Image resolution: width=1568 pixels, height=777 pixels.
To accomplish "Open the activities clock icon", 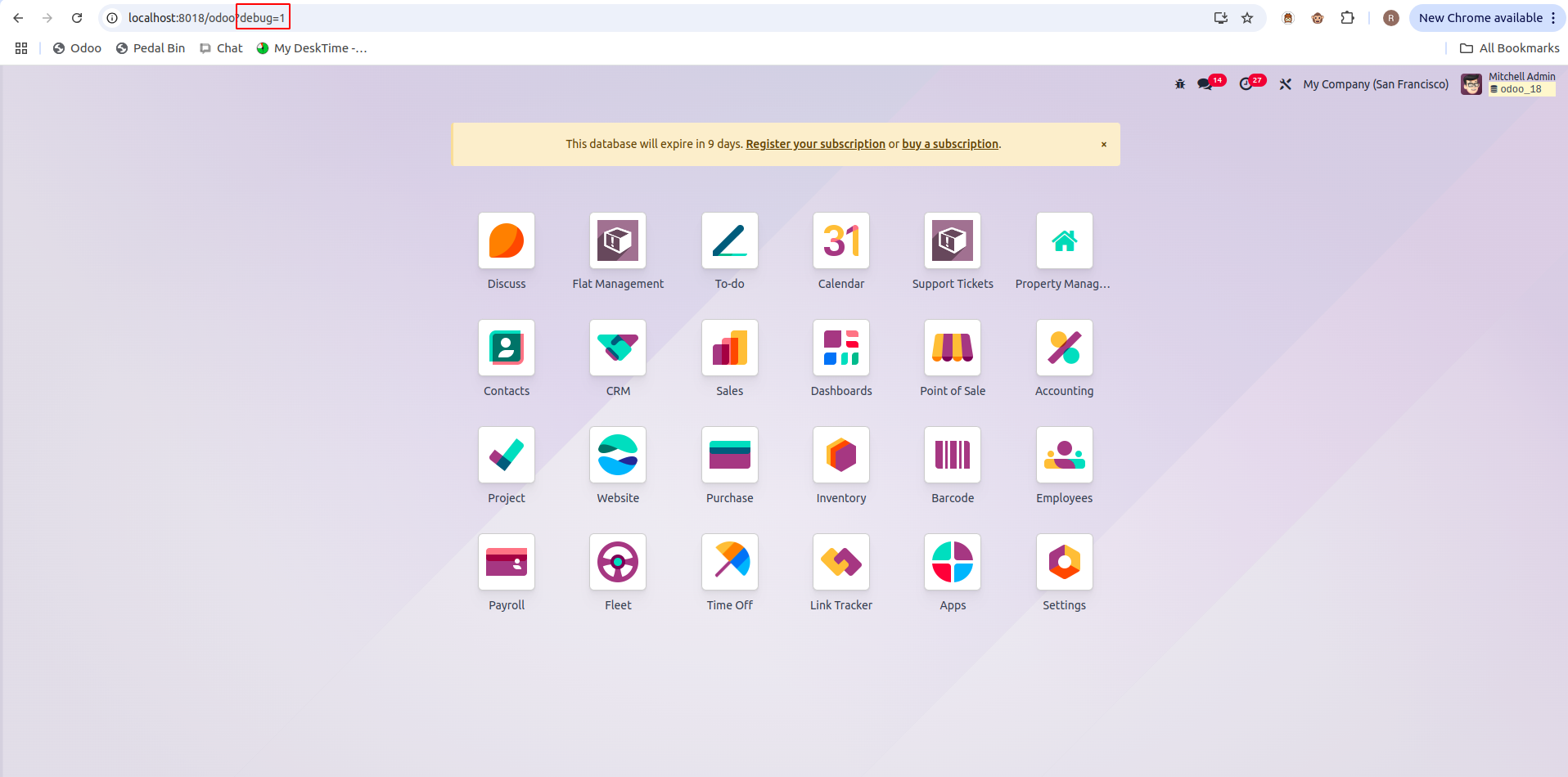I will point(1246,84).
